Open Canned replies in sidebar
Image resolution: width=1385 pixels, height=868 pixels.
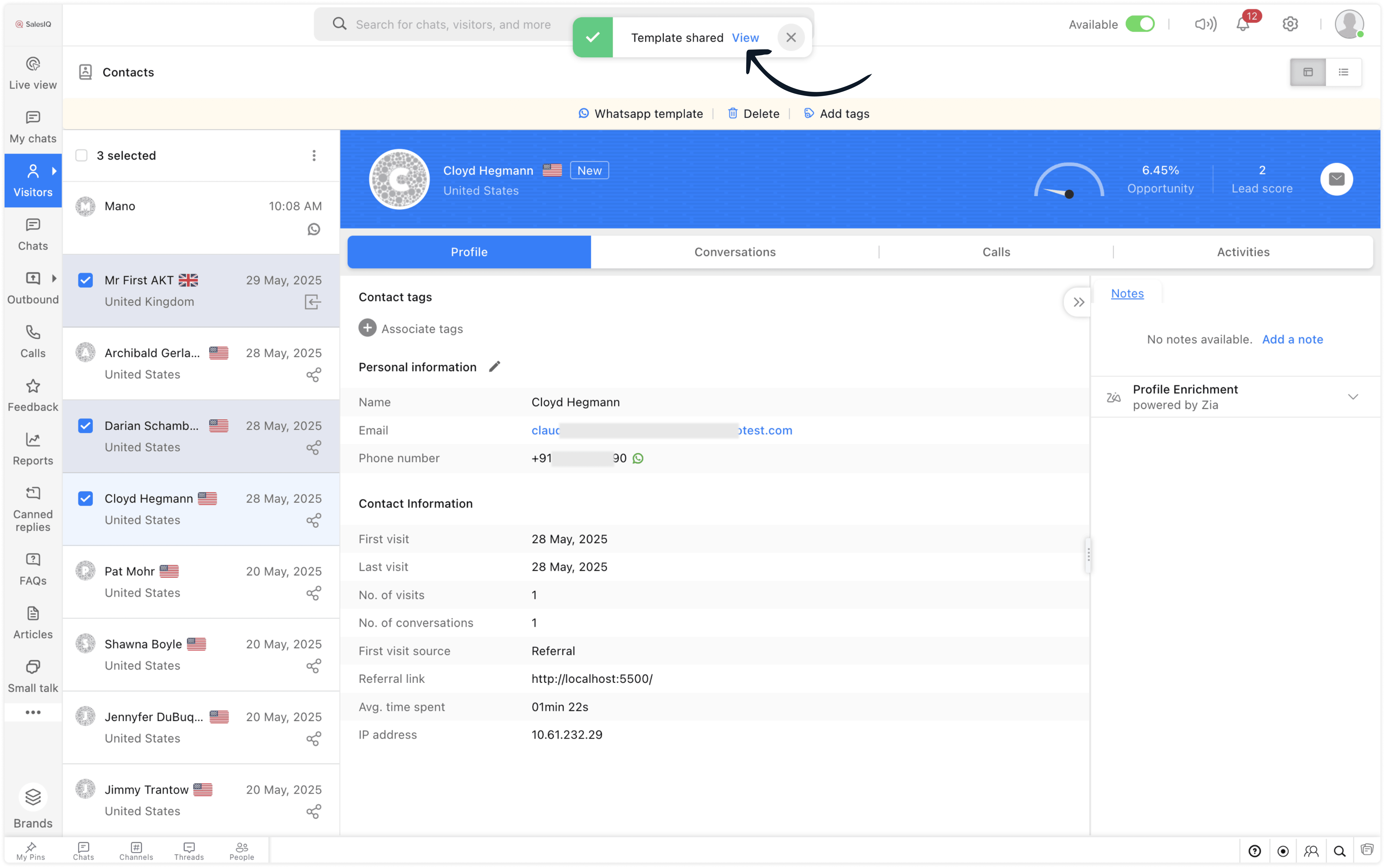(x=33, y=509)
